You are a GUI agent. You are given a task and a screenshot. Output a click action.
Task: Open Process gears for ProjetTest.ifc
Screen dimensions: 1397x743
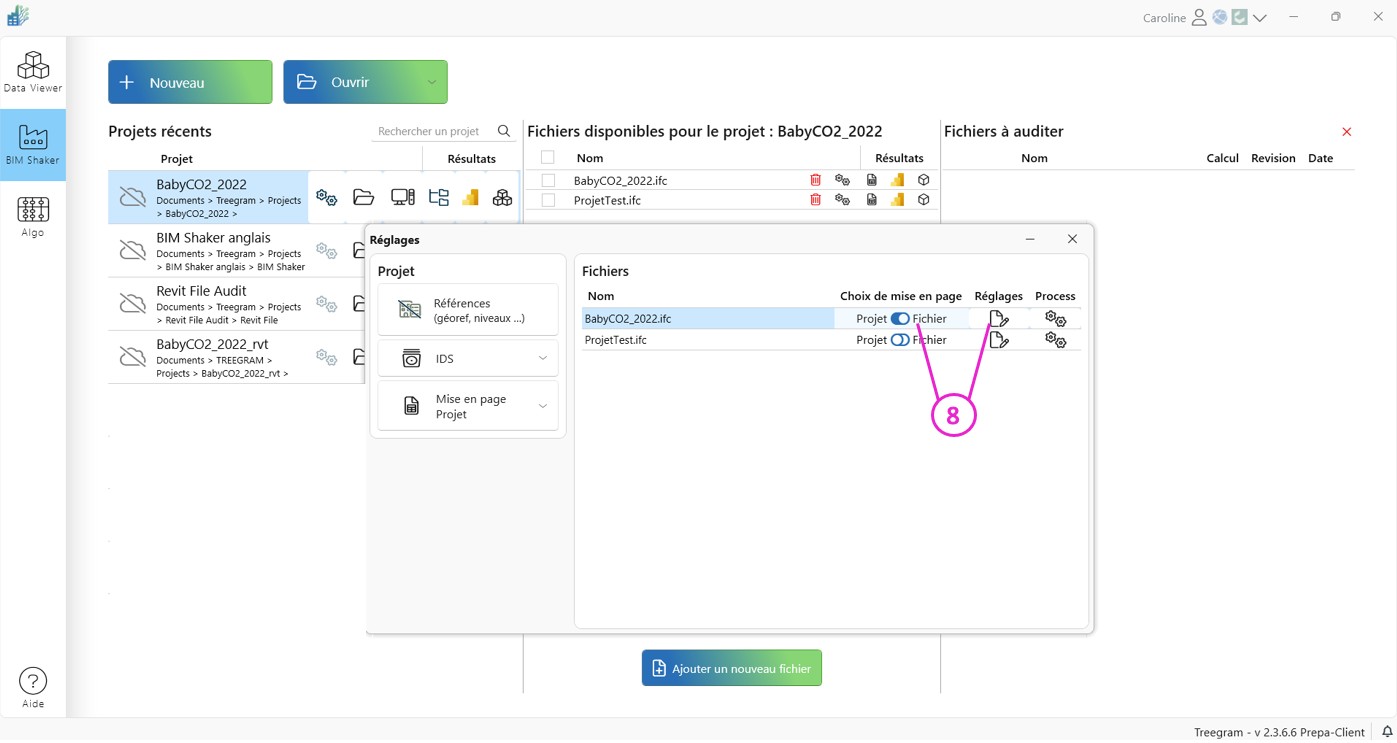1055,340
